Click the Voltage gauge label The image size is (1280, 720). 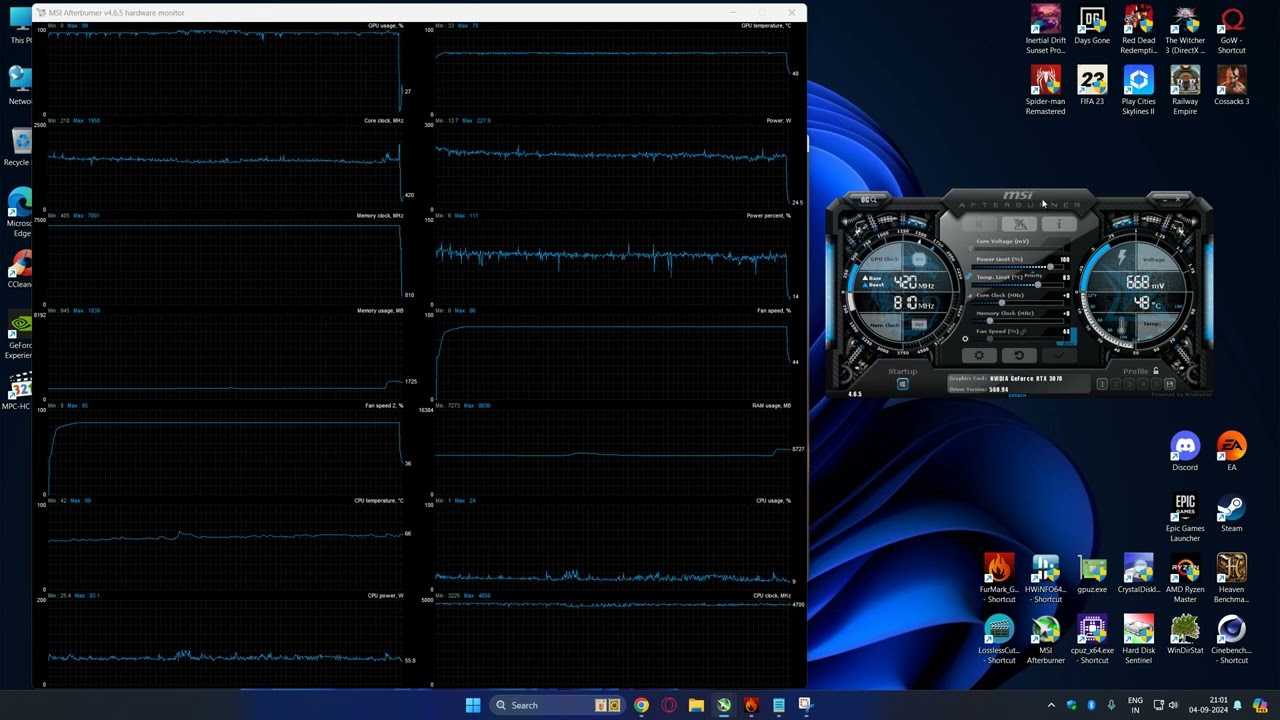[1153, 260]
